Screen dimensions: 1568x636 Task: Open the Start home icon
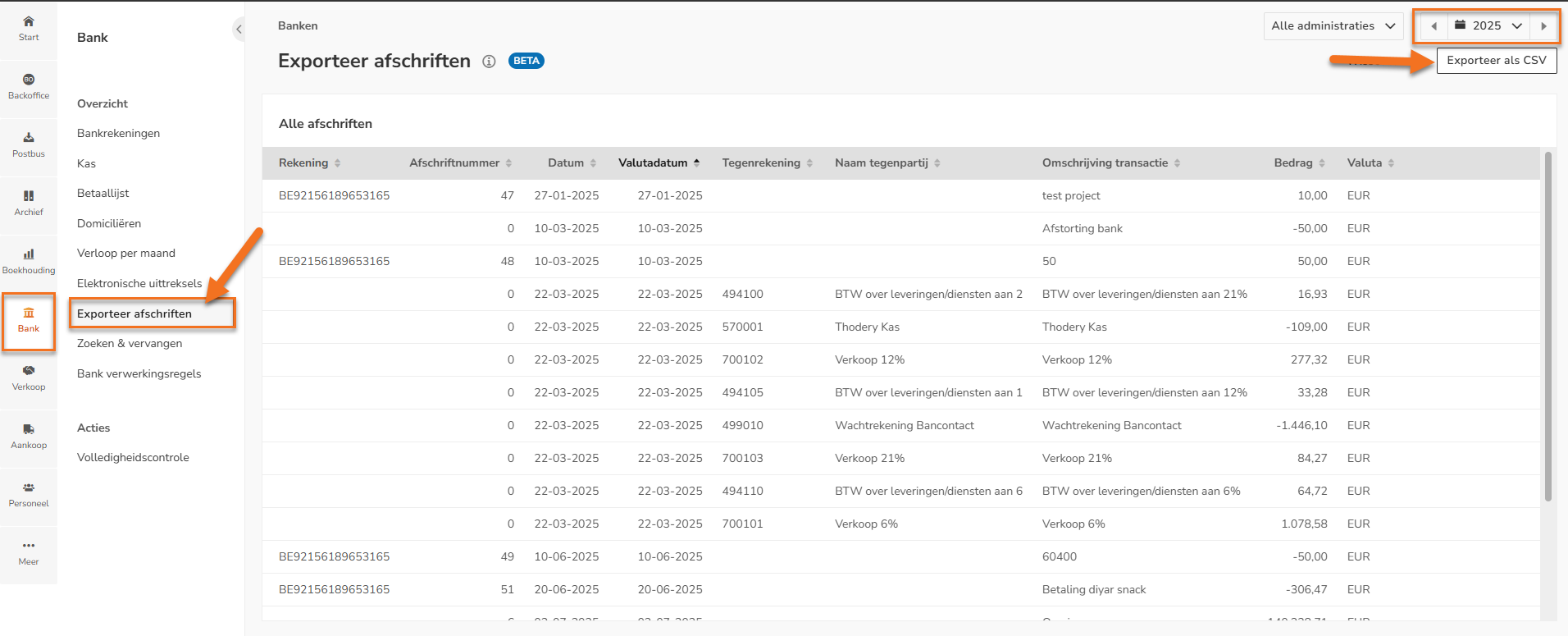coord(29,22)
